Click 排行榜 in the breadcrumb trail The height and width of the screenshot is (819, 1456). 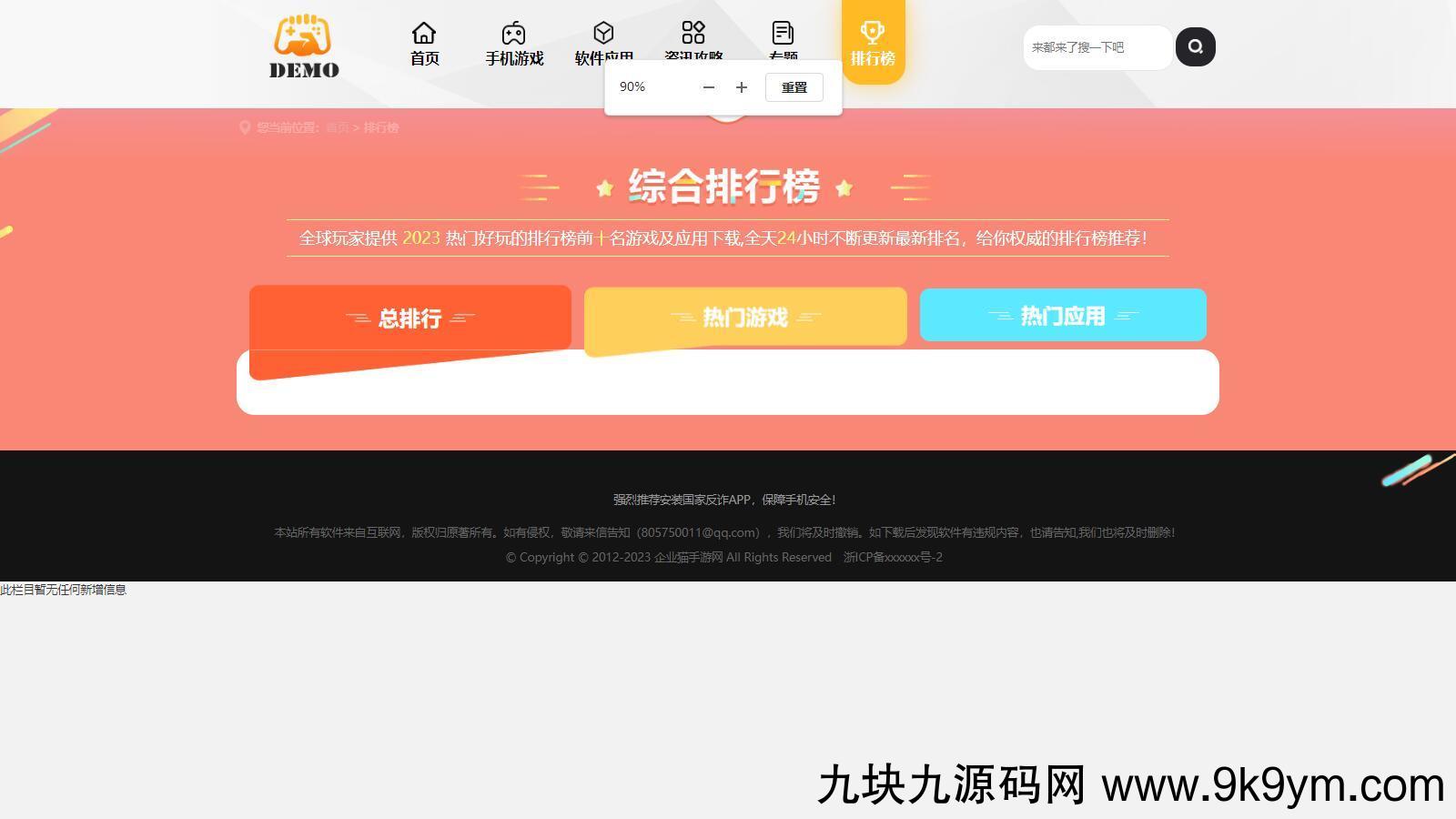[x=381, y=127]
